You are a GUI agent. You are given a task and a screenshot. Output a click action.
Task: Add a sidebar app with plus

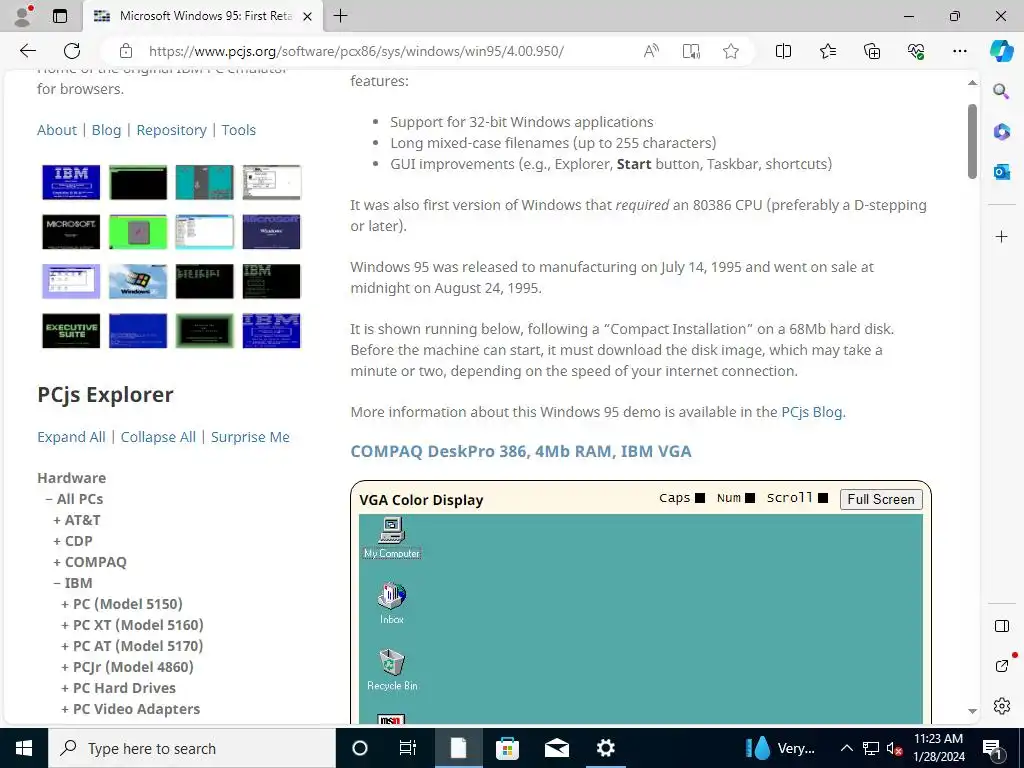[1001, 236]
